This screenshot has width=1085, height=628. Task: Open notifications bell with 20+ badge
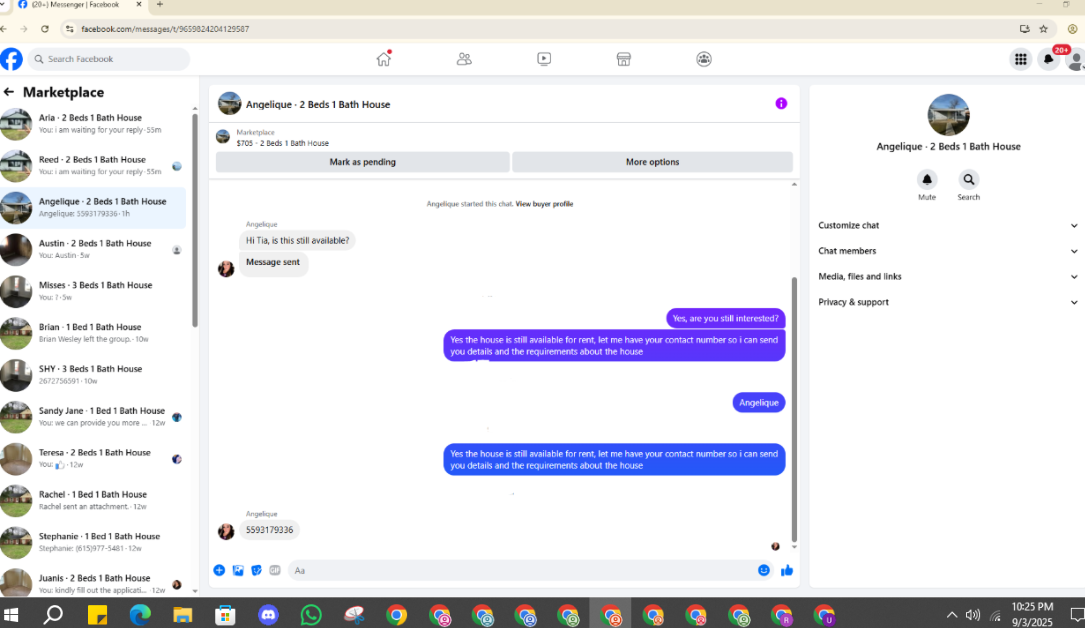1049,59
